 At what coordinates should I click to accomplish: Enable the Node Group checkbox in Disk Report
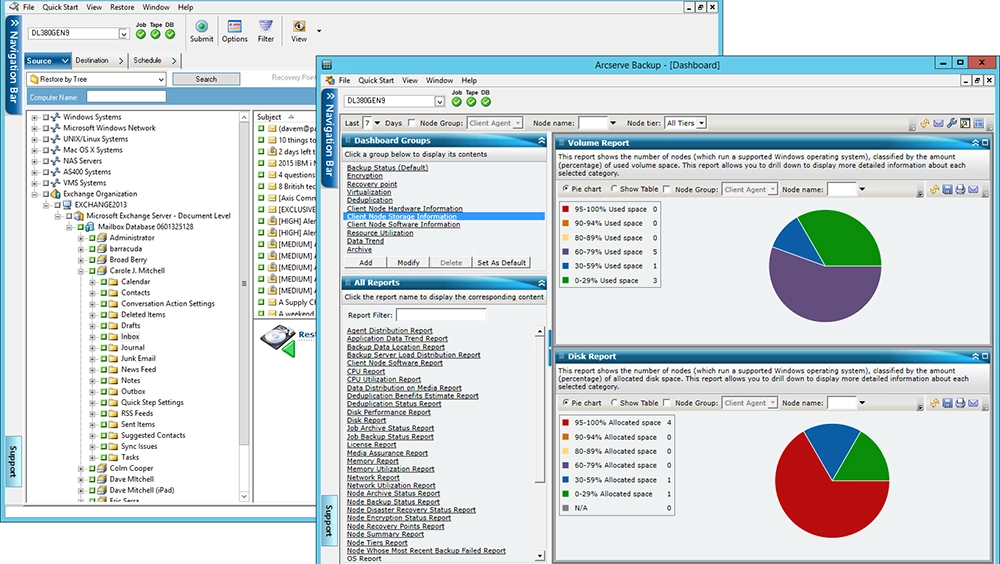click(x=668, y=403)
